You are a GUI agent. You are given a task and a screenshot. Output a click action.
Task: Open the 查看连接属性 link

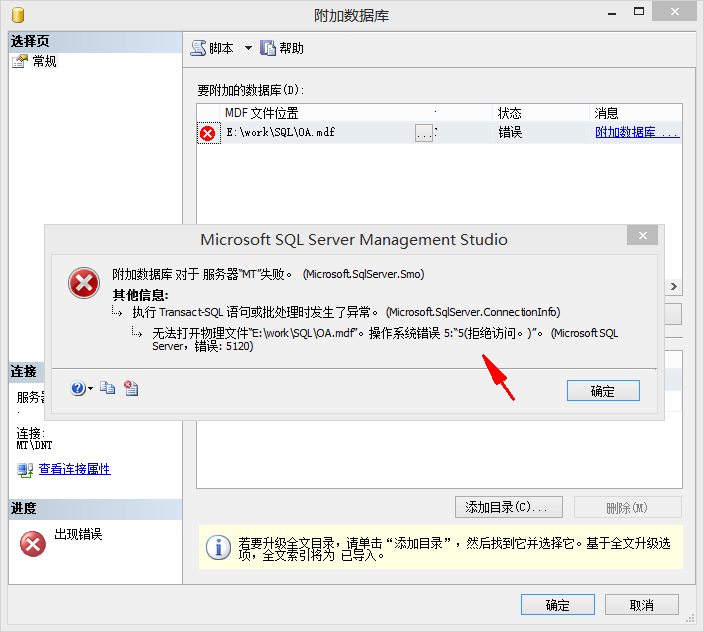[x=75, y=469]
